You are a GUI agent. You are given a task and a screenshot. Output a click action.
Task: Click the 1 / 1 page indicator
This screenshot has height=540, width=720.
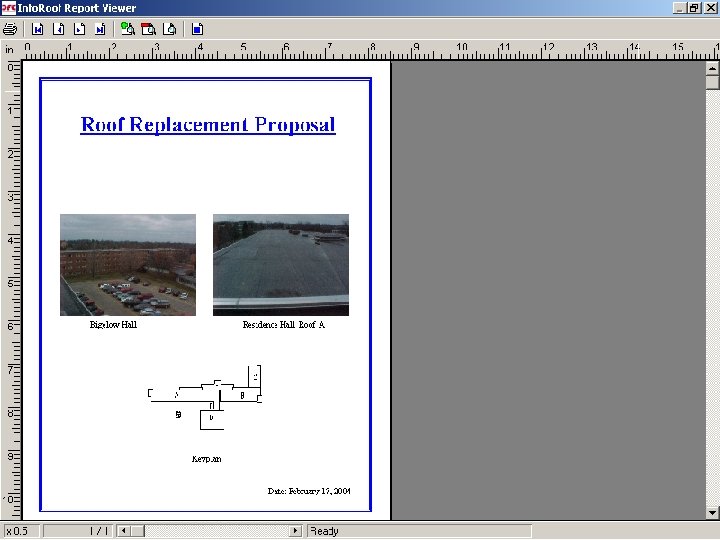coord(98,531)
